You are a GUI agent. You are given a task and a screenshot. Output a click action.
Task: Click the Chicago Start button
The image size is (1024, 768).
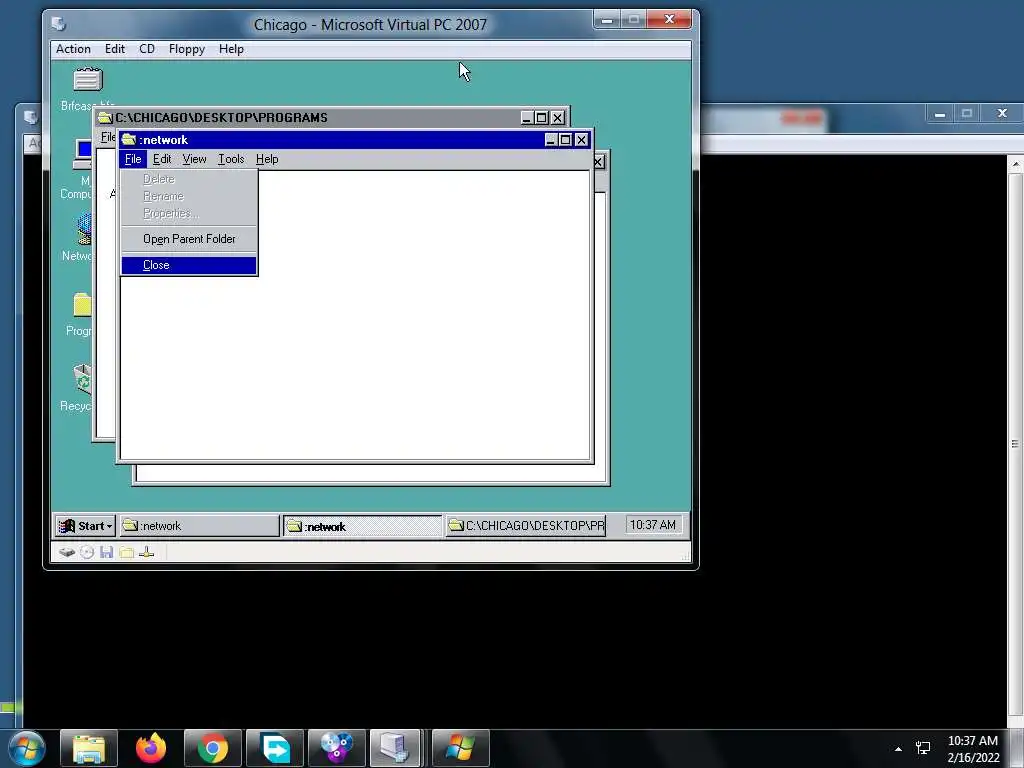click(85, 526)
